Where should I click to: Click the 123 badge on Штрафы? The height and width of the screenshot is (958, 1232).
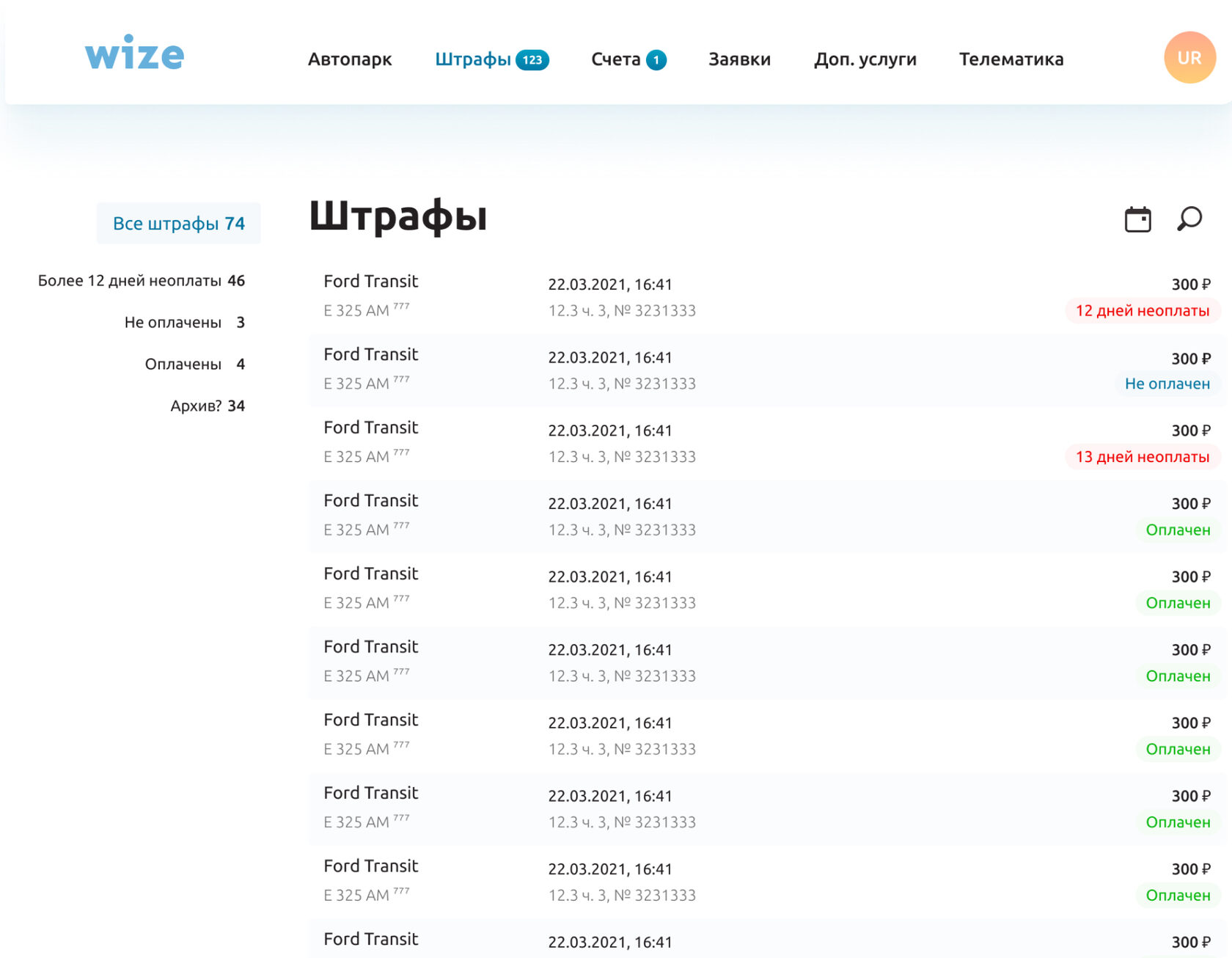(532, 60)
